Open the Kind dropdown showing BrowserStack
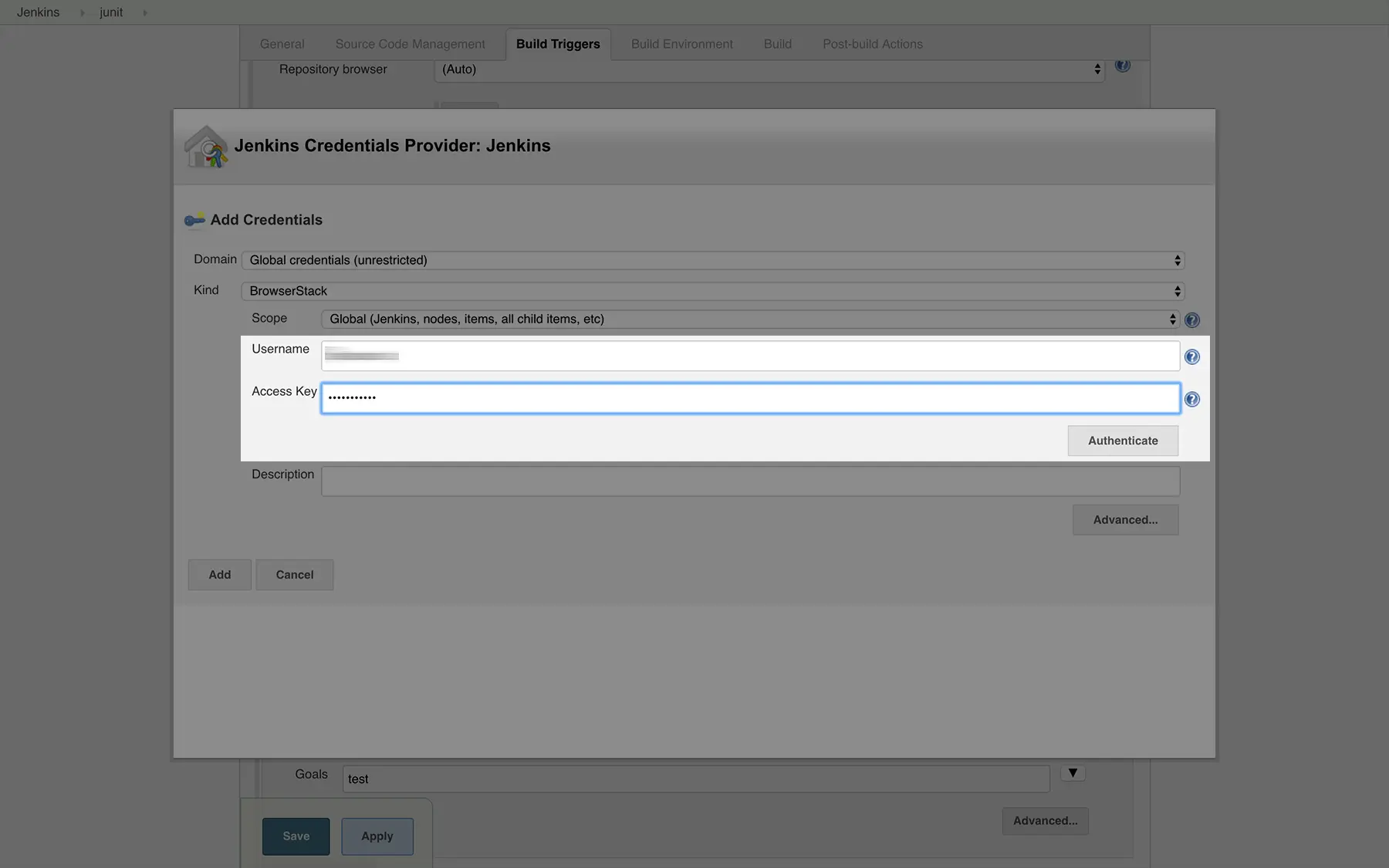Viewport: 1389px width, 868px height. pos(712,291)
